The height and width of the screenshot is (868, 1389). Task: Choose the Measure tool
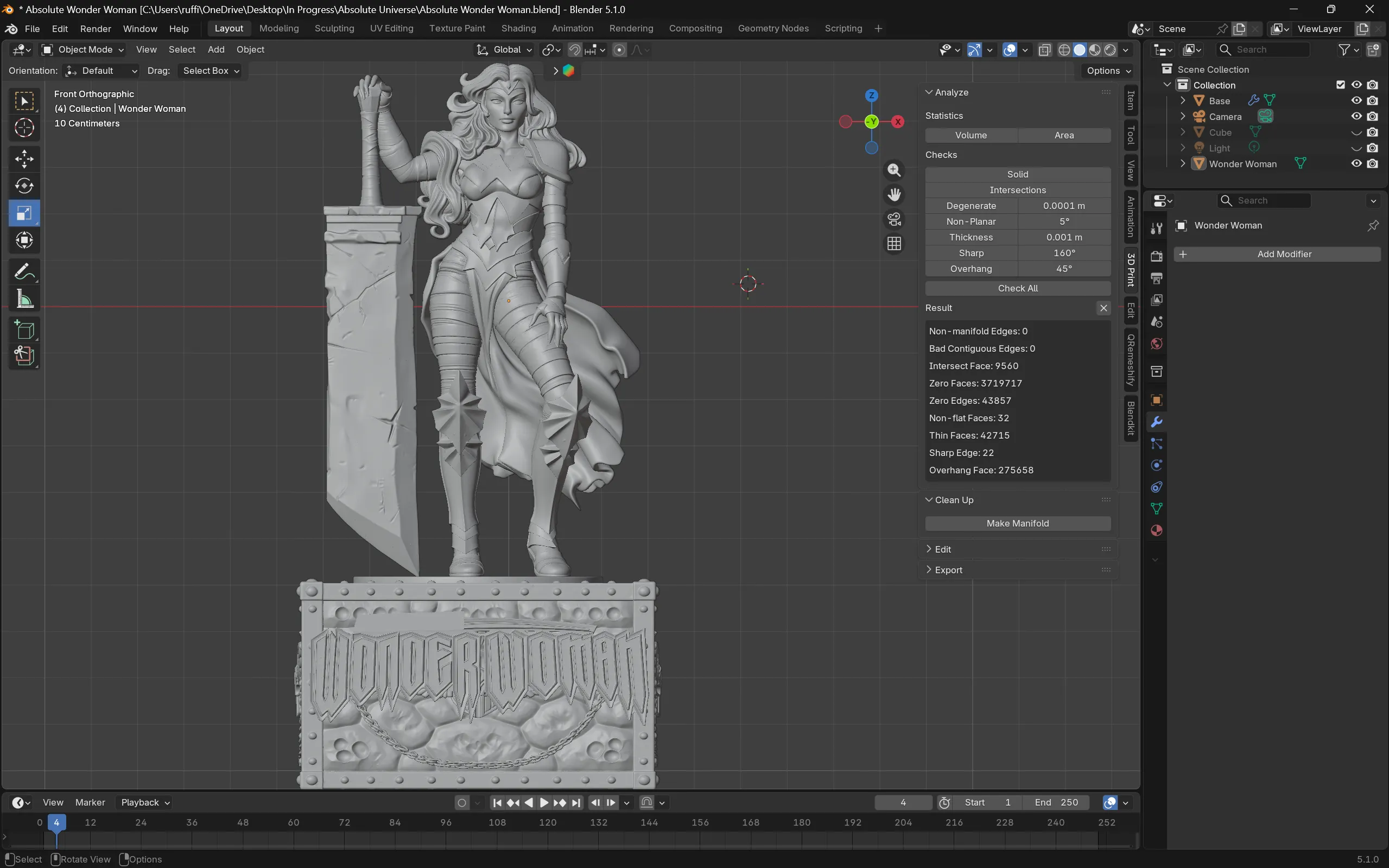(x=24, y=299)
